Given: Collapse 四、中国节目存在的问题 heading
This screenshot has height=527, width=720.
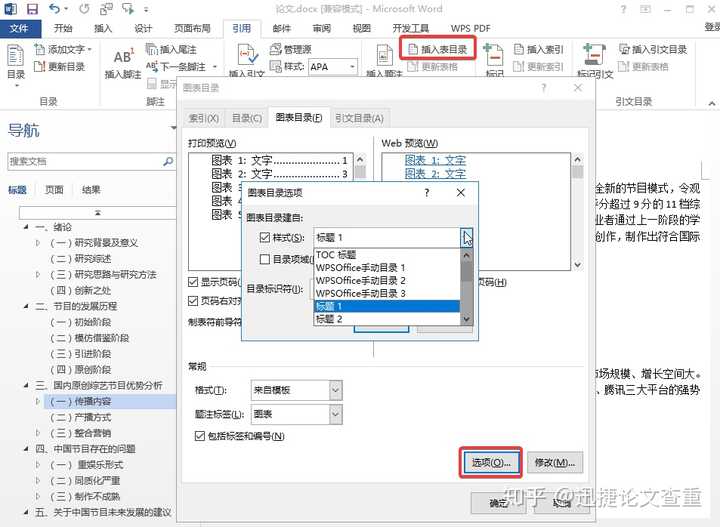Looking at the screenshot, I should 26,449.
